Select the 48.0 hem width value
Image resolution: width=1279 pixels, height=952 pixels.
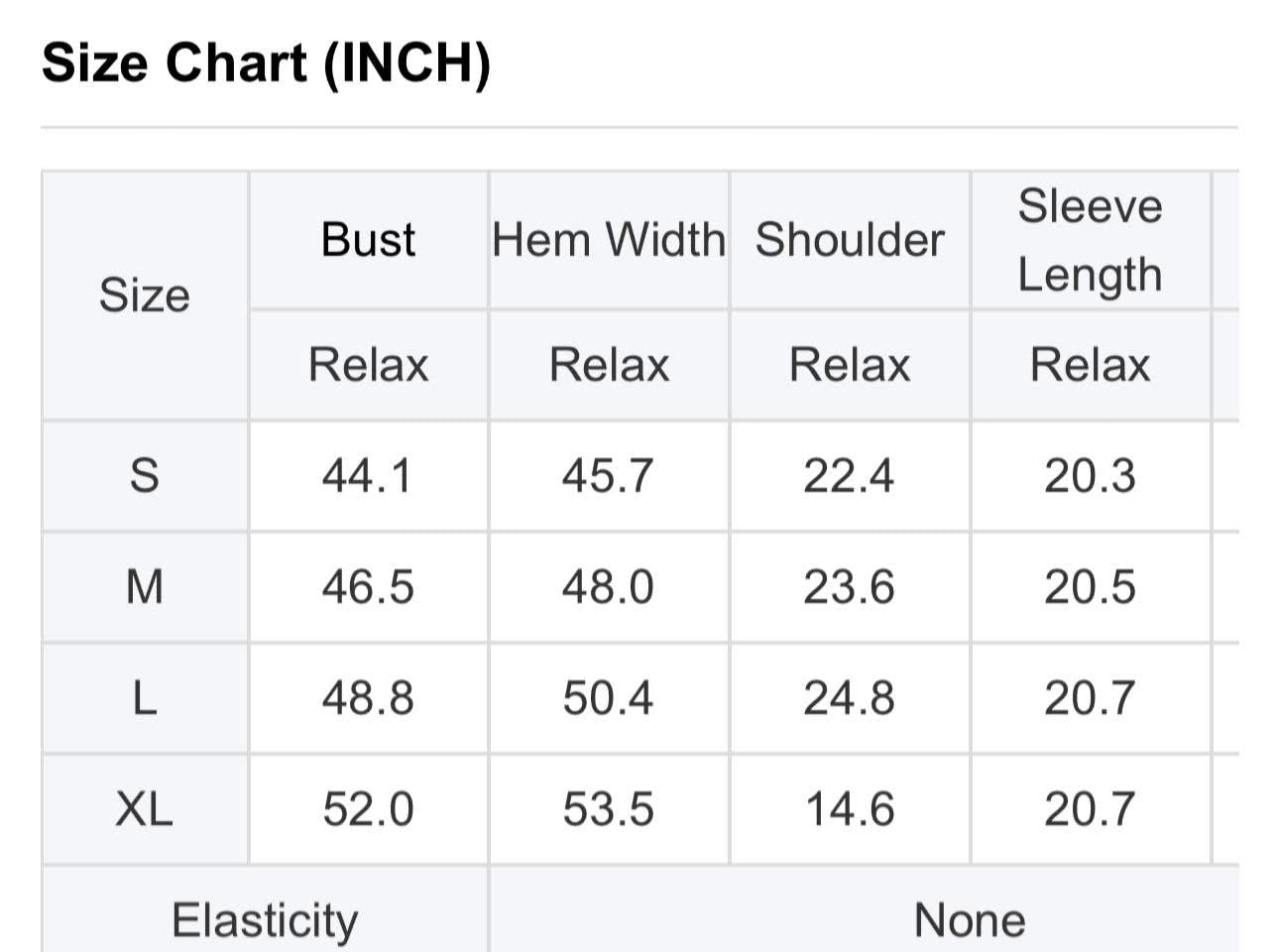tap(609, 587)
